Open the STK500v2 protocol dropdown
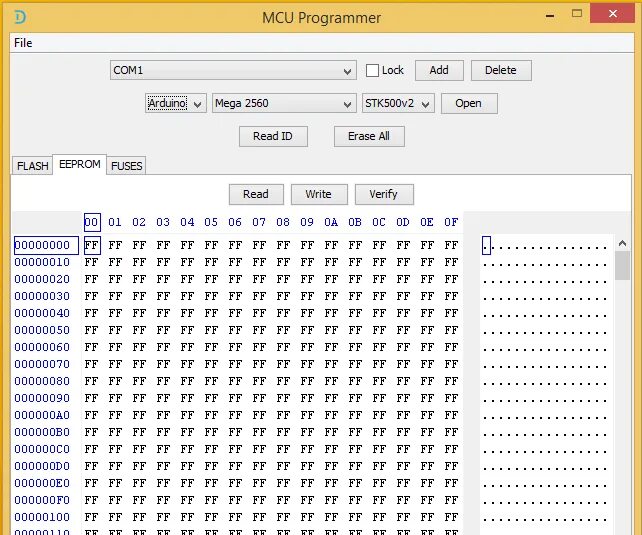 (398, 103)
